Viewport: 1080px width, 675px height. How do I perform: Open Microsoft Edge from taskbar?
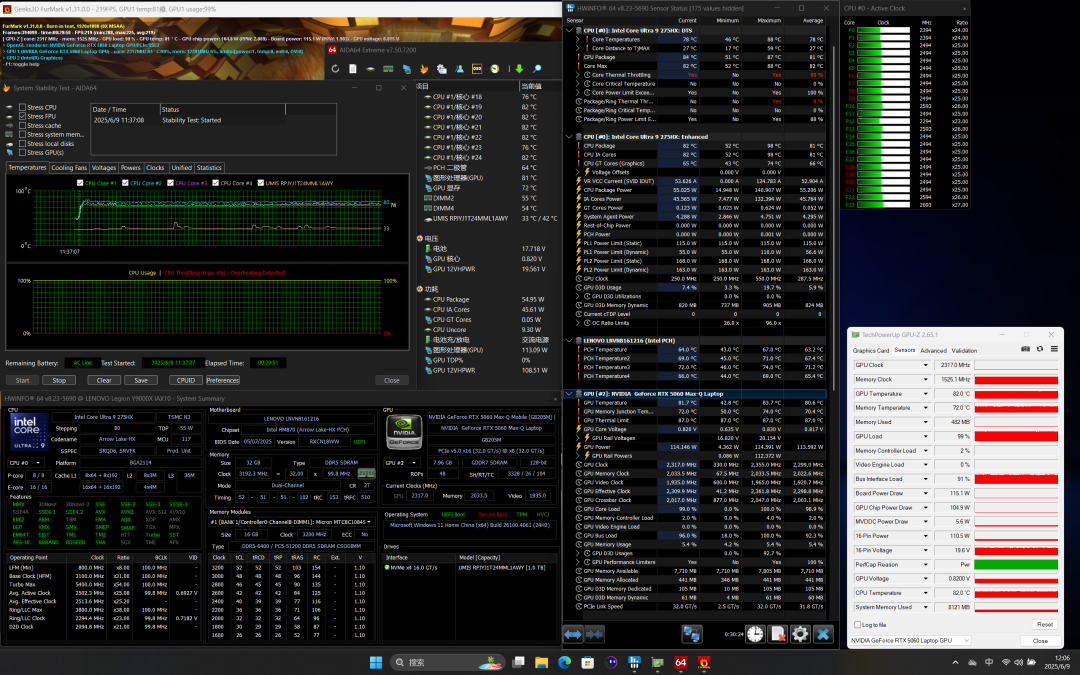[565, 662]
